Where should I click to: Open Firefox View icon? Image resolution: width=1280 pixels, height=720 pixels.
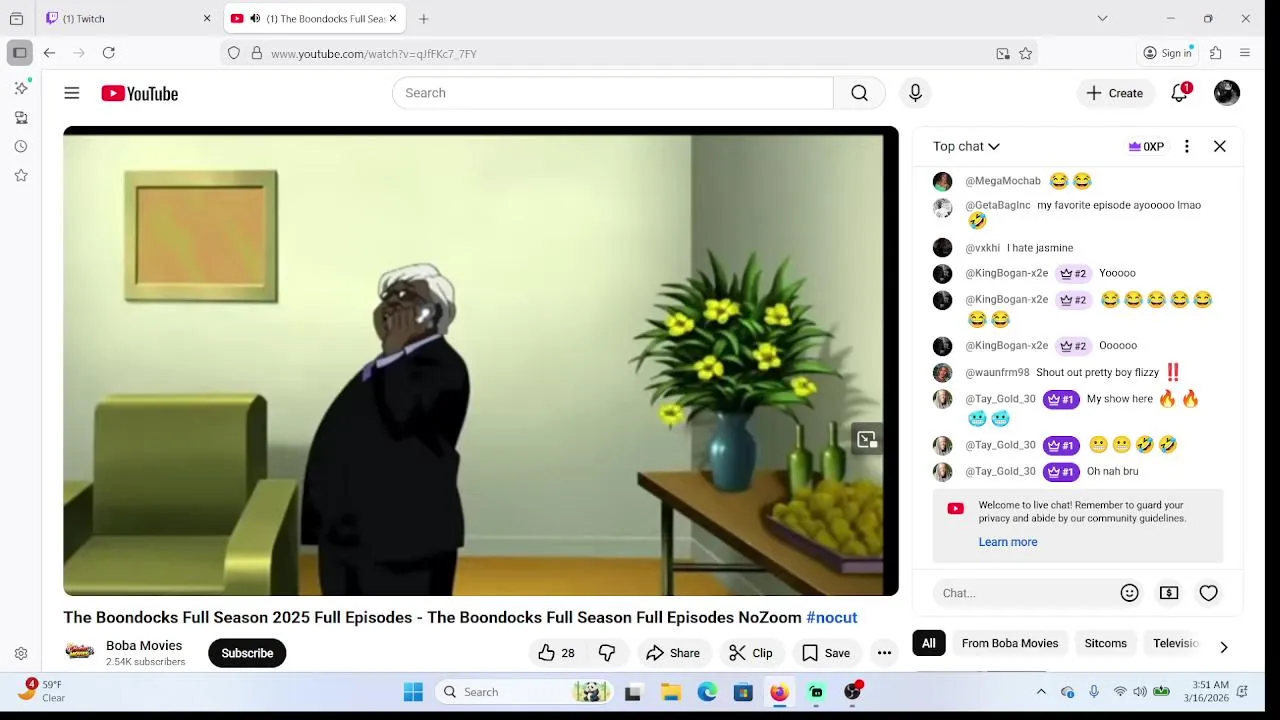pos(16,18)
